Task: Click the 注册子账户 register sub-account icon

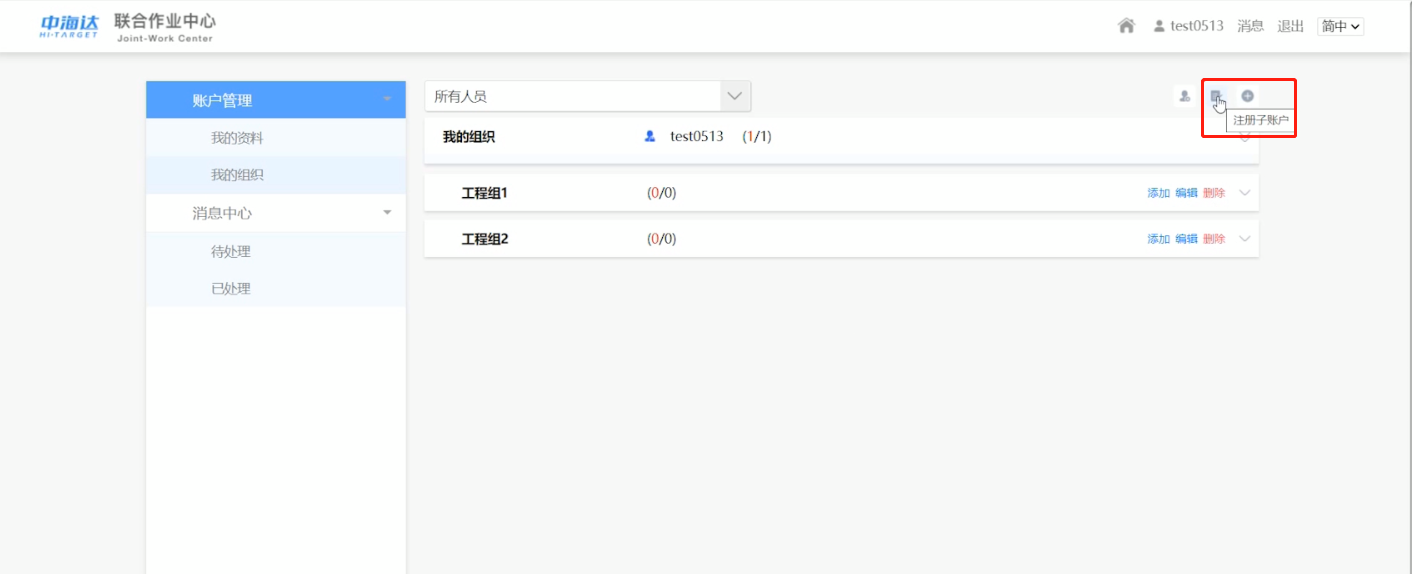Action: click(1216, 96)
